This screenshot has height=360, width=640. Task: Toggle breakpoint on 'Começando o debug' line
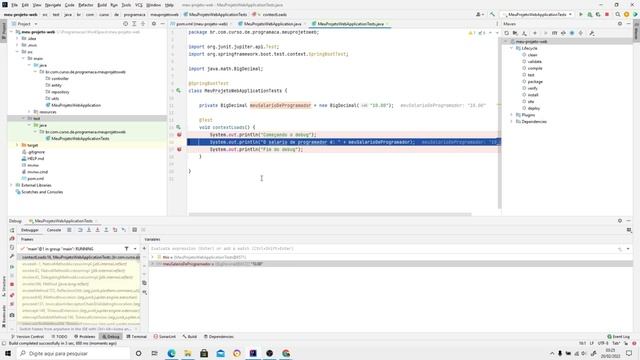[179, 135]
